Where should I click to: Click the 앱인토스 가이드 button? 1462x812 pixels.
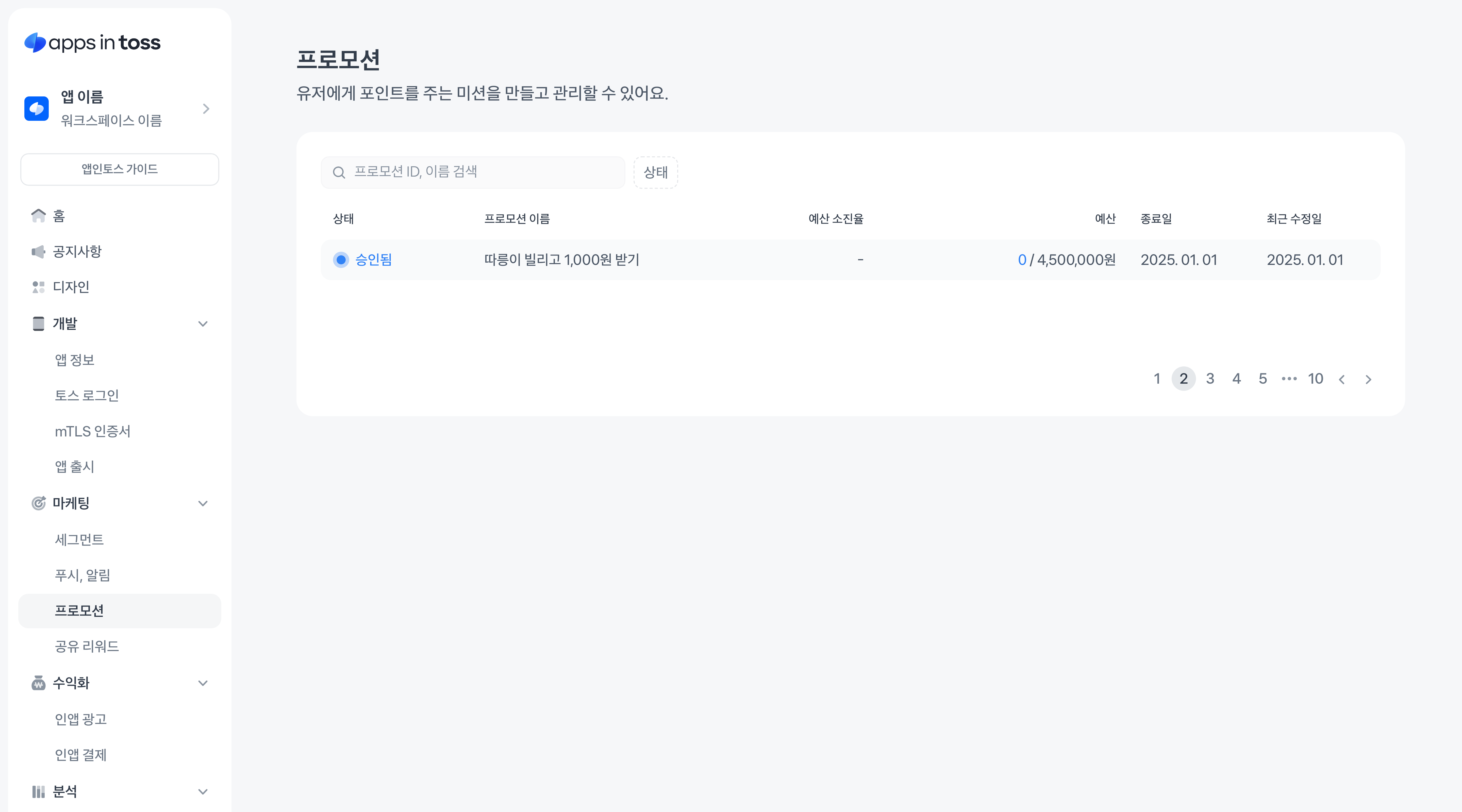pos(120,169)
